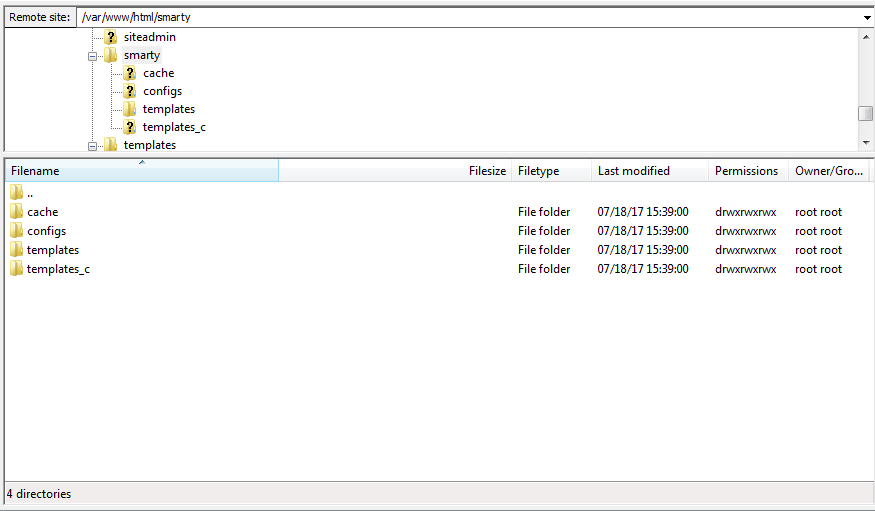
Task: Click the tree scrollbar up arrow
Action: (x=866, y=36)
